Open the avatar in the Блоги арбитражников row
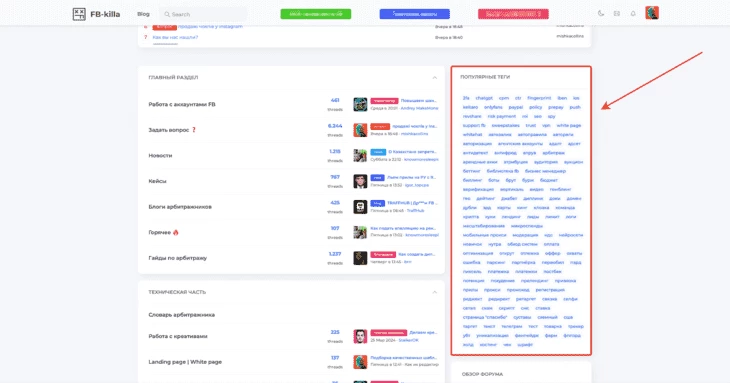Screen dimensions: 730x383 pos(360,207)
